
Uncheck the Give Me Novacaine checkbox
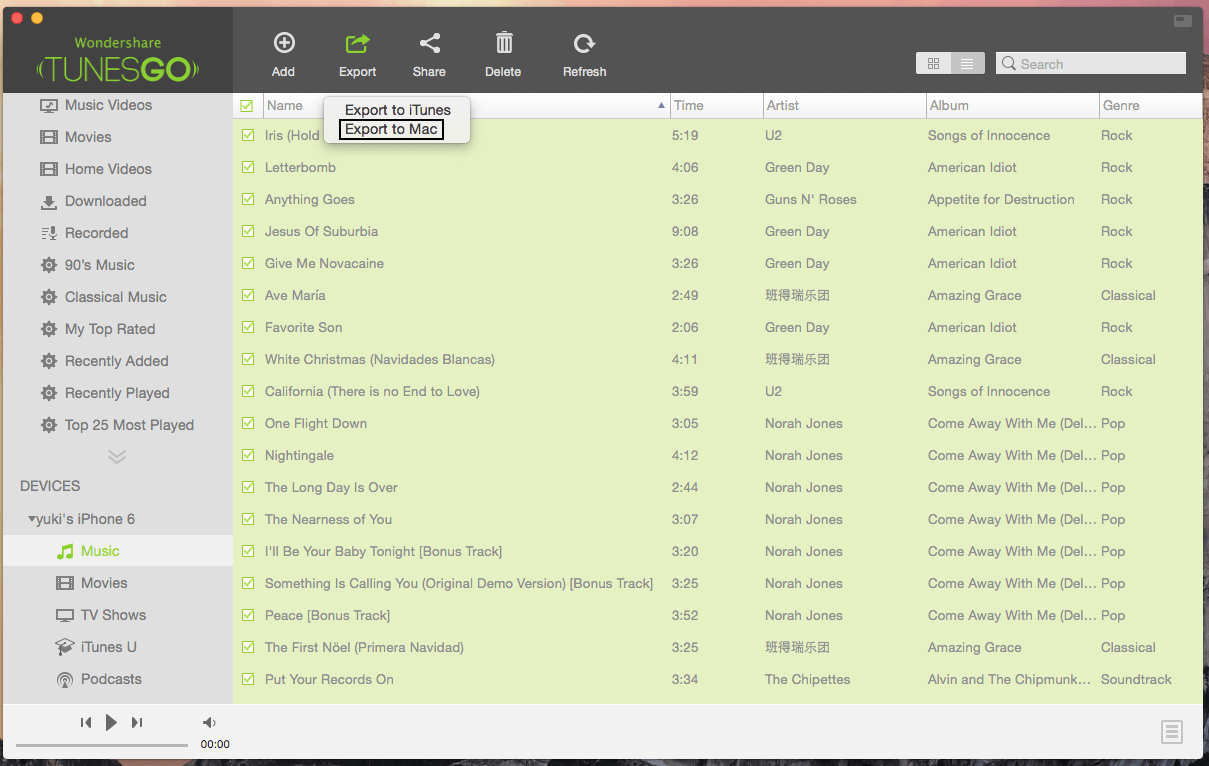click(248, 263)
